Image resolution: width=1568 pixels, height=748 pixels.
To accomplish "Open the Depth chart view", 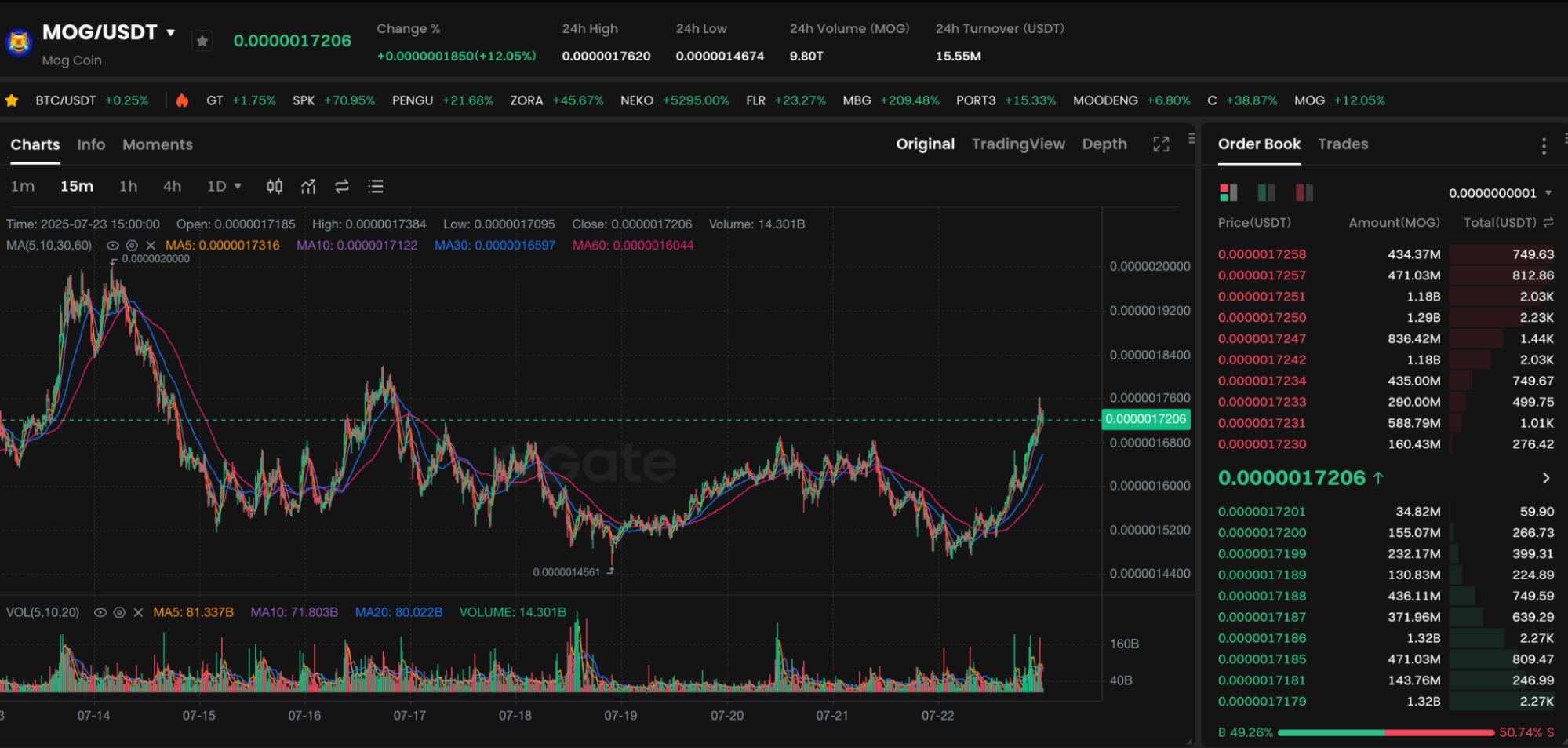I will click(1104, 144).
